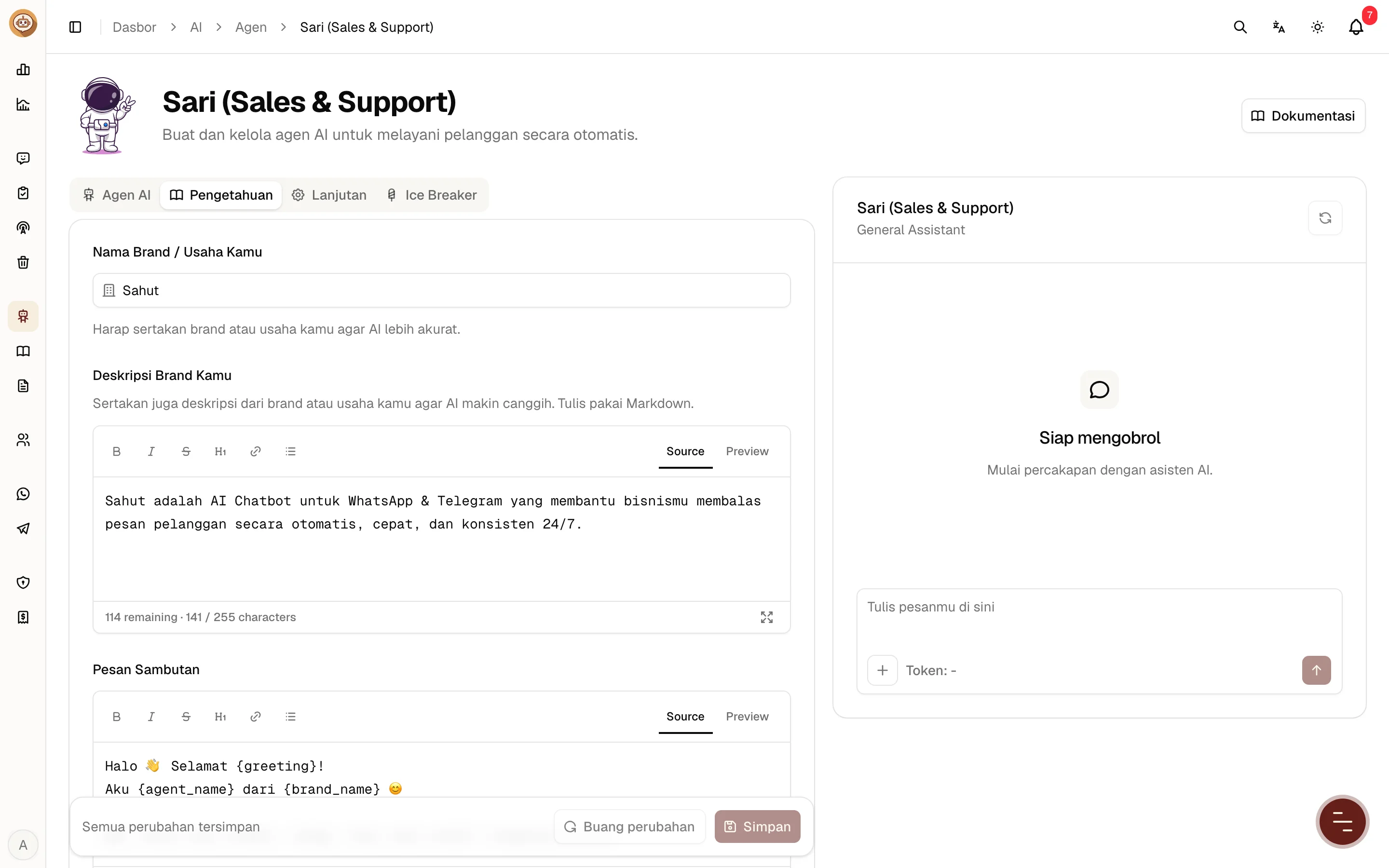Insert link in brand description editor
The height and width of the screenshot is (868, 1389).
tap(256, 451)
